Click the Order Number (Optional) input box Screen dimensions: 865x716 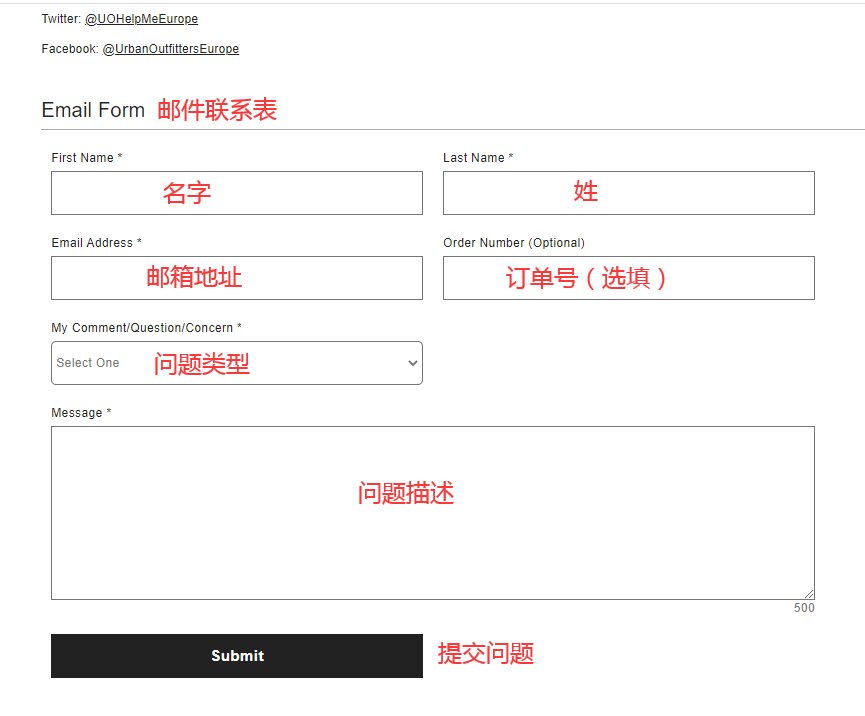[x=628, y=278]
